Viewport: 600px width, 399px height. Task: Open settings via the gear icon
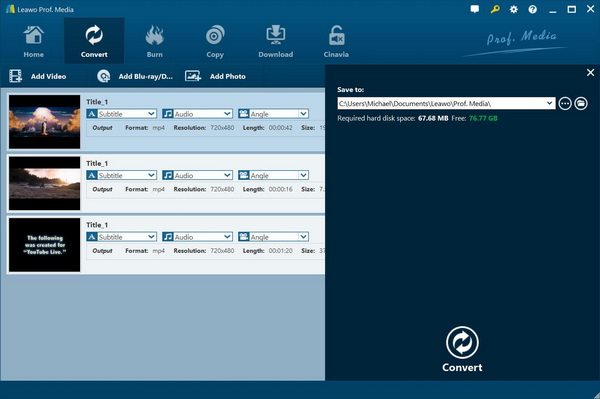[x=514, y=9]
